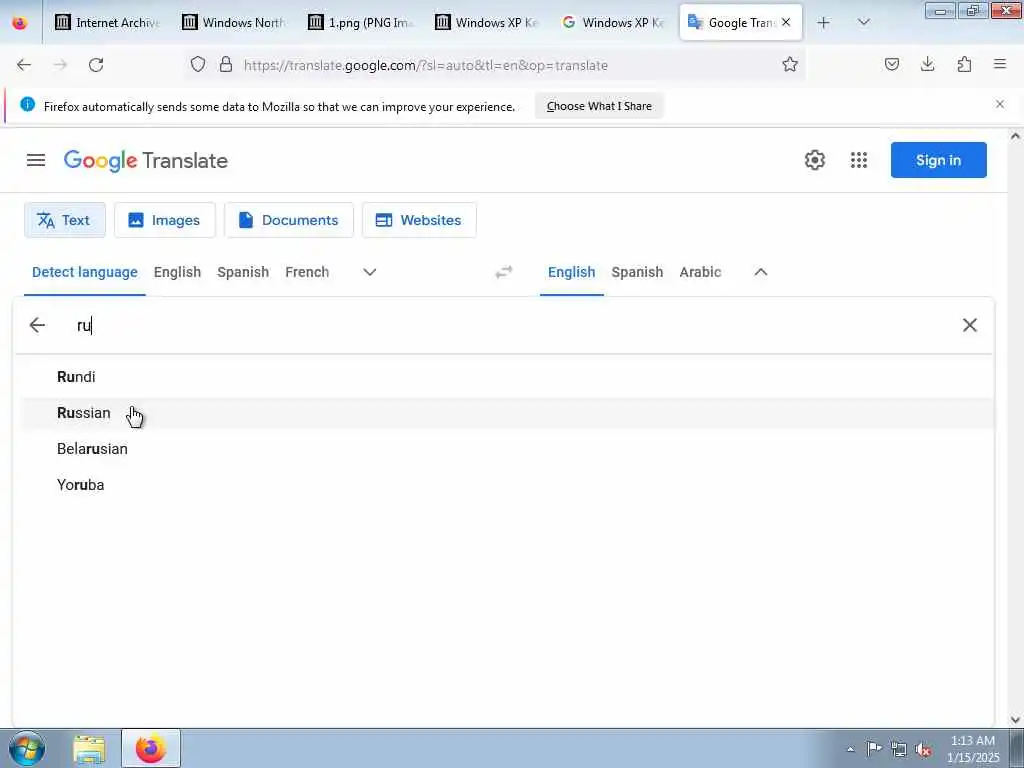Choose Spanish as source language
The image size is (1024, 768).
coord(243,272)
